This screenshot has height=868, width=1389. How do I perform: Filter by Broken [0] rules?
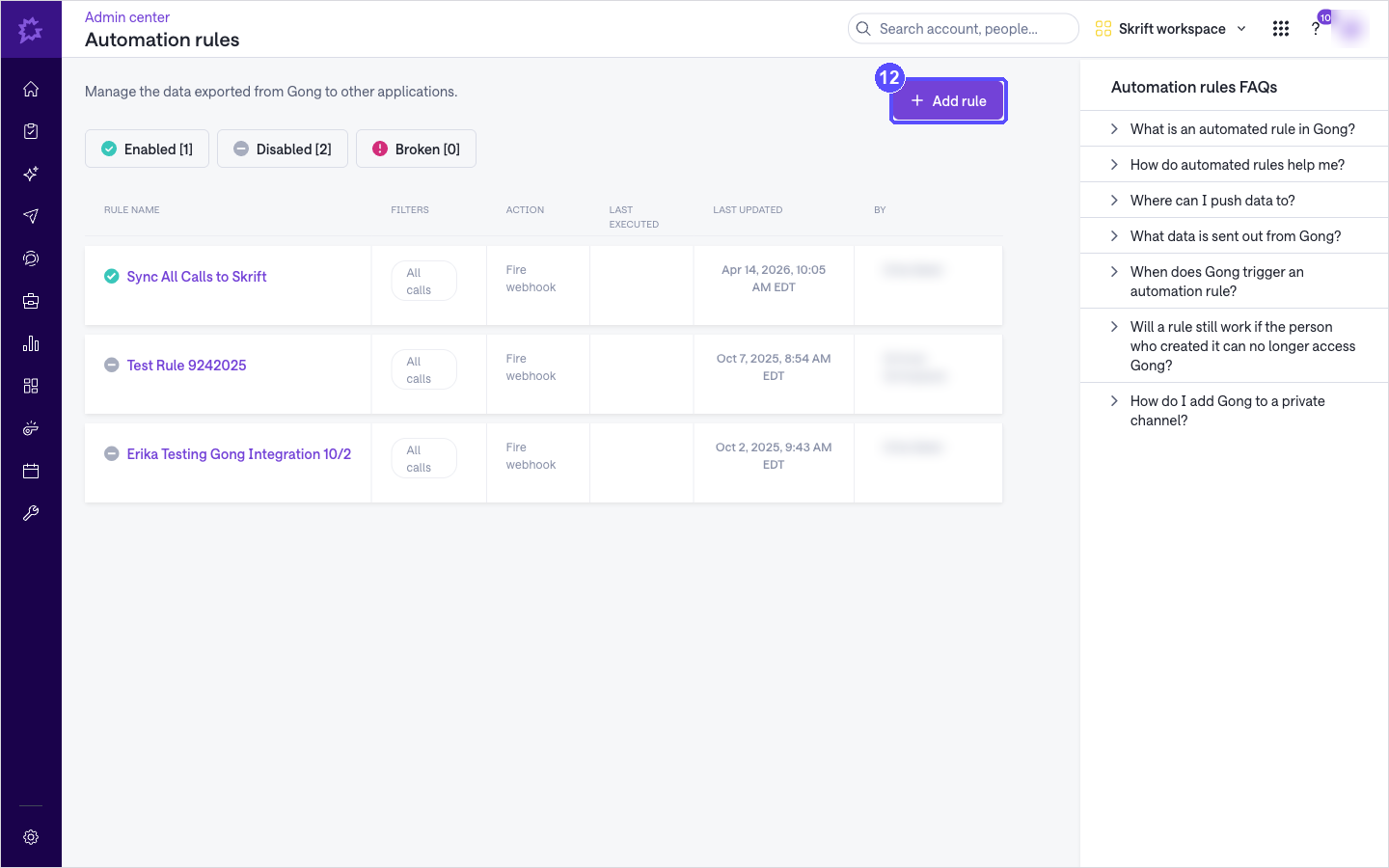point(416,149)
